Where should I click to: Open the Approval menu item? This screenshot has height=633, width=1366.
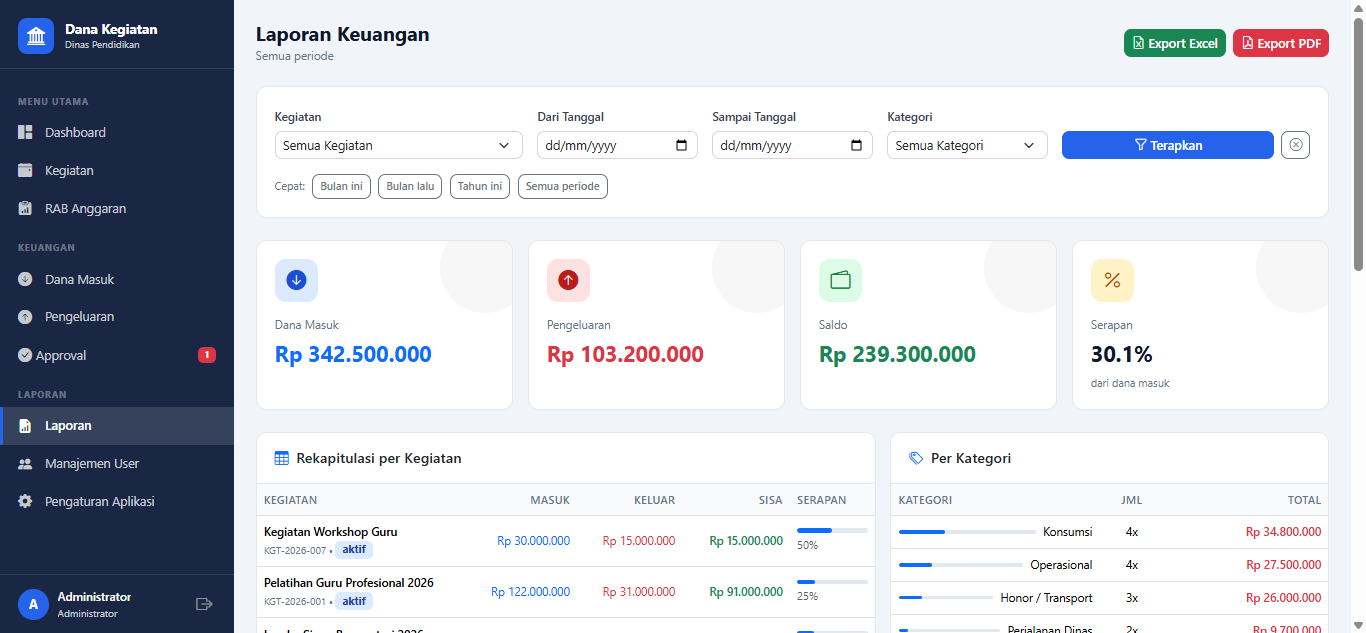pos(117,355)
